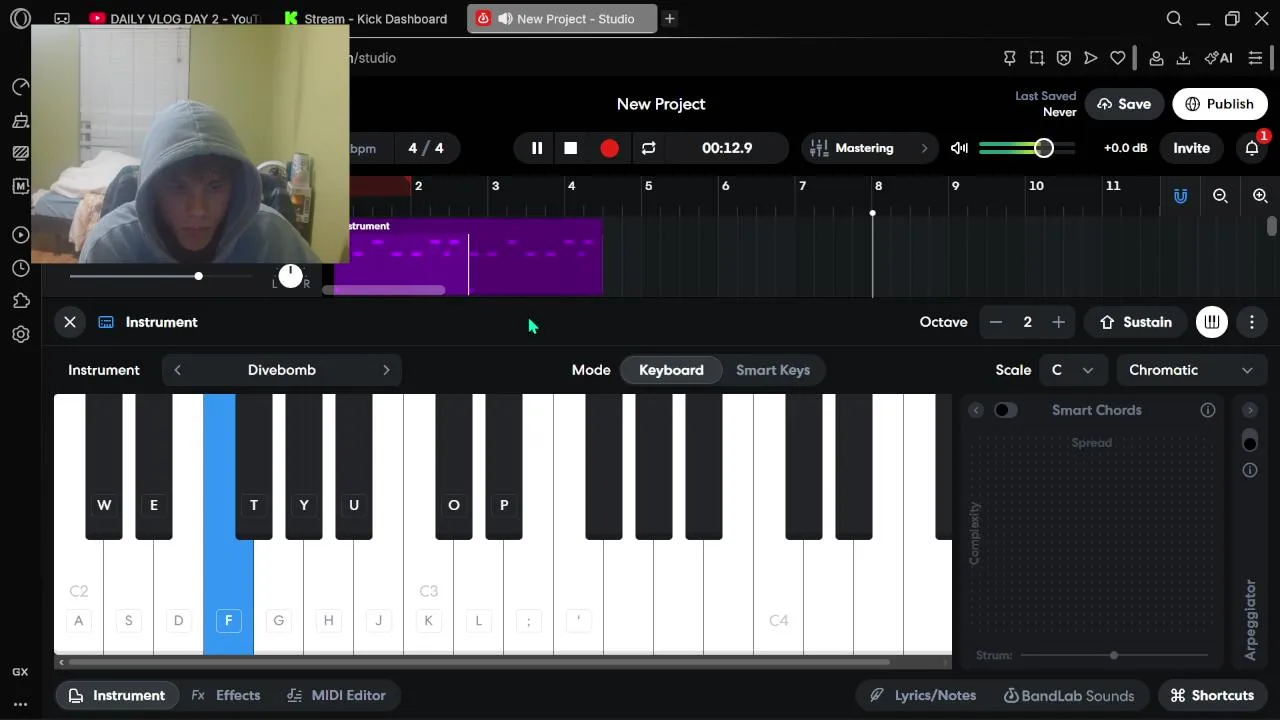Open the Lyrics/Notes panel
Viewport: 1280px width, 720px height.
click(922, 695)
